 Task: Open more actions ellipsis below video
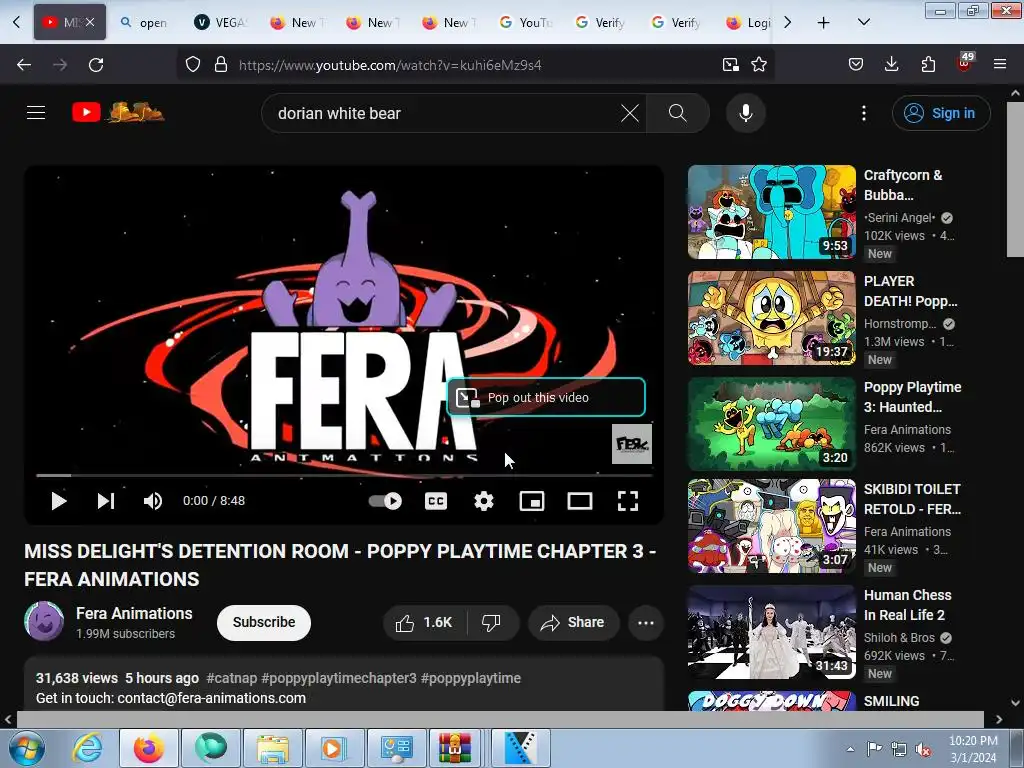click(646, 622)
